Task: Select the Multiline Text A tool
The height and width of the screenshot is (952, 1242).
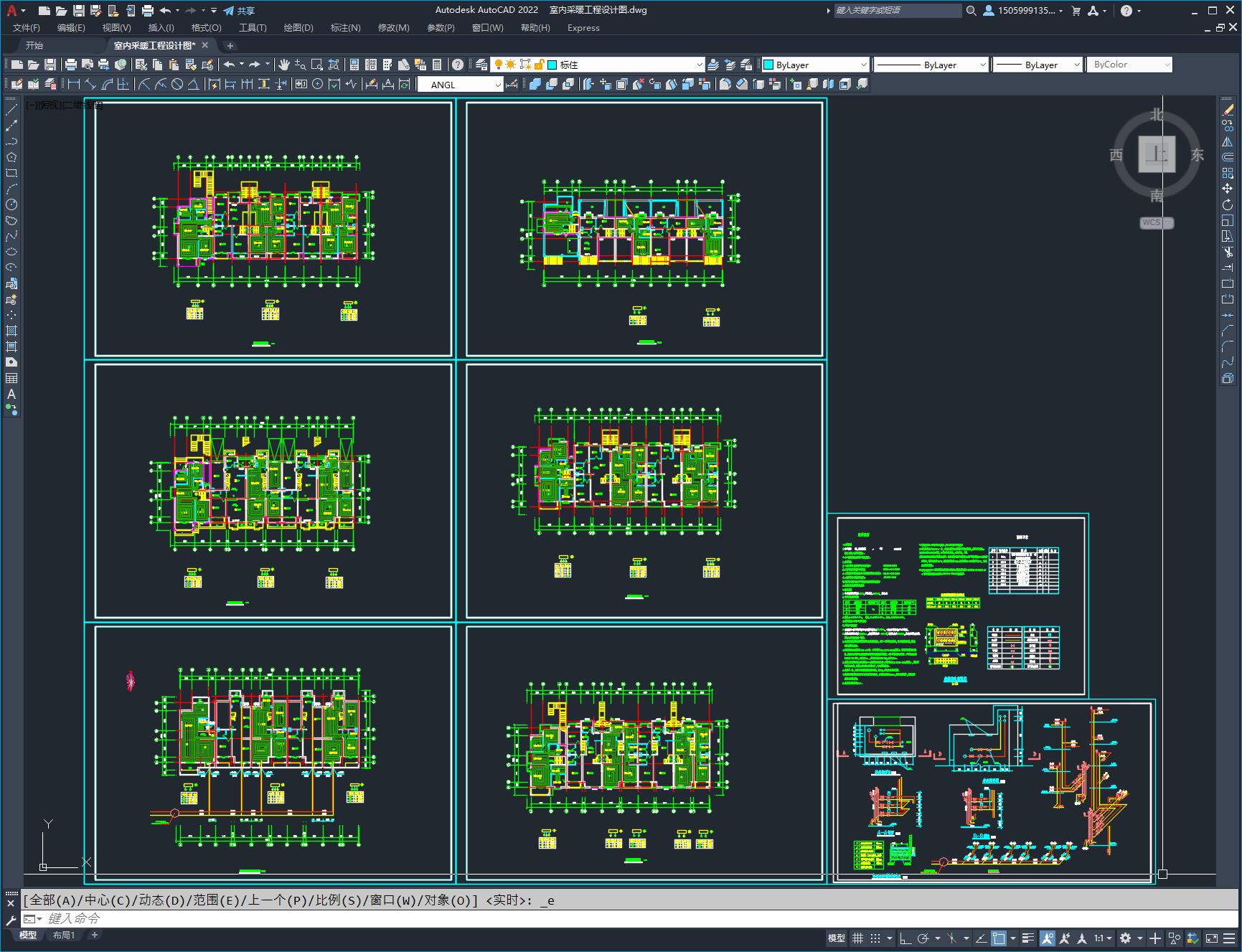Action: click(x=11, y=394)
